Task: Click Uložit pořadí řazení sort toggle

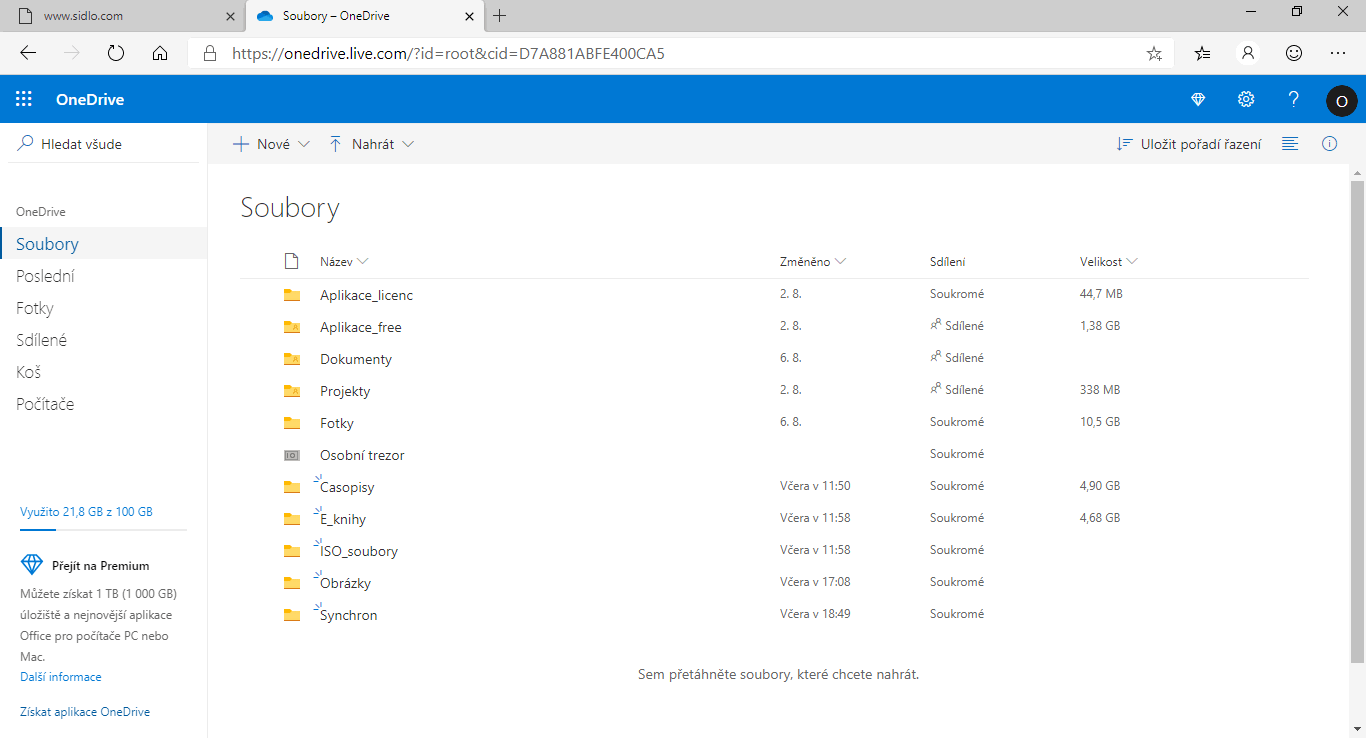Action: click(x=1188, y=143)
